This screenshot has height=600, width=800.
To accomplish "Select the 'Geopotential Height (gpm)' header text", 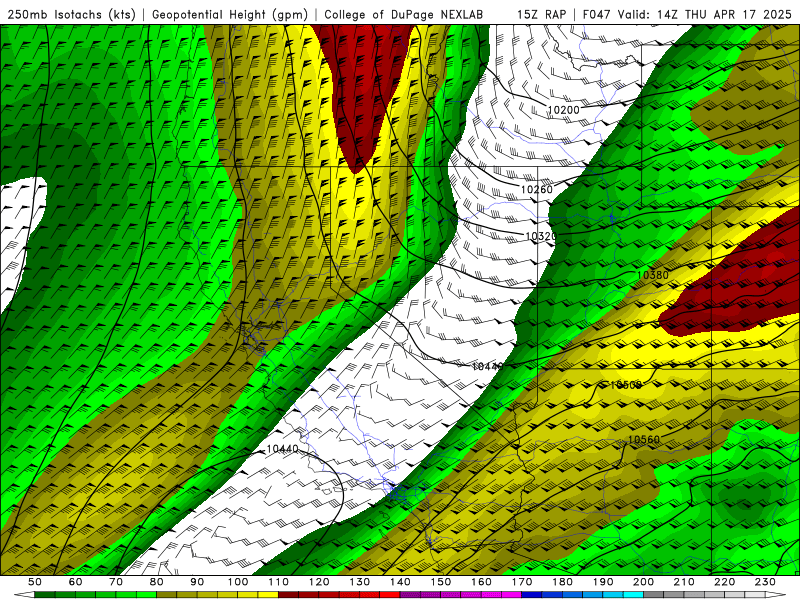I will point(230,14).
